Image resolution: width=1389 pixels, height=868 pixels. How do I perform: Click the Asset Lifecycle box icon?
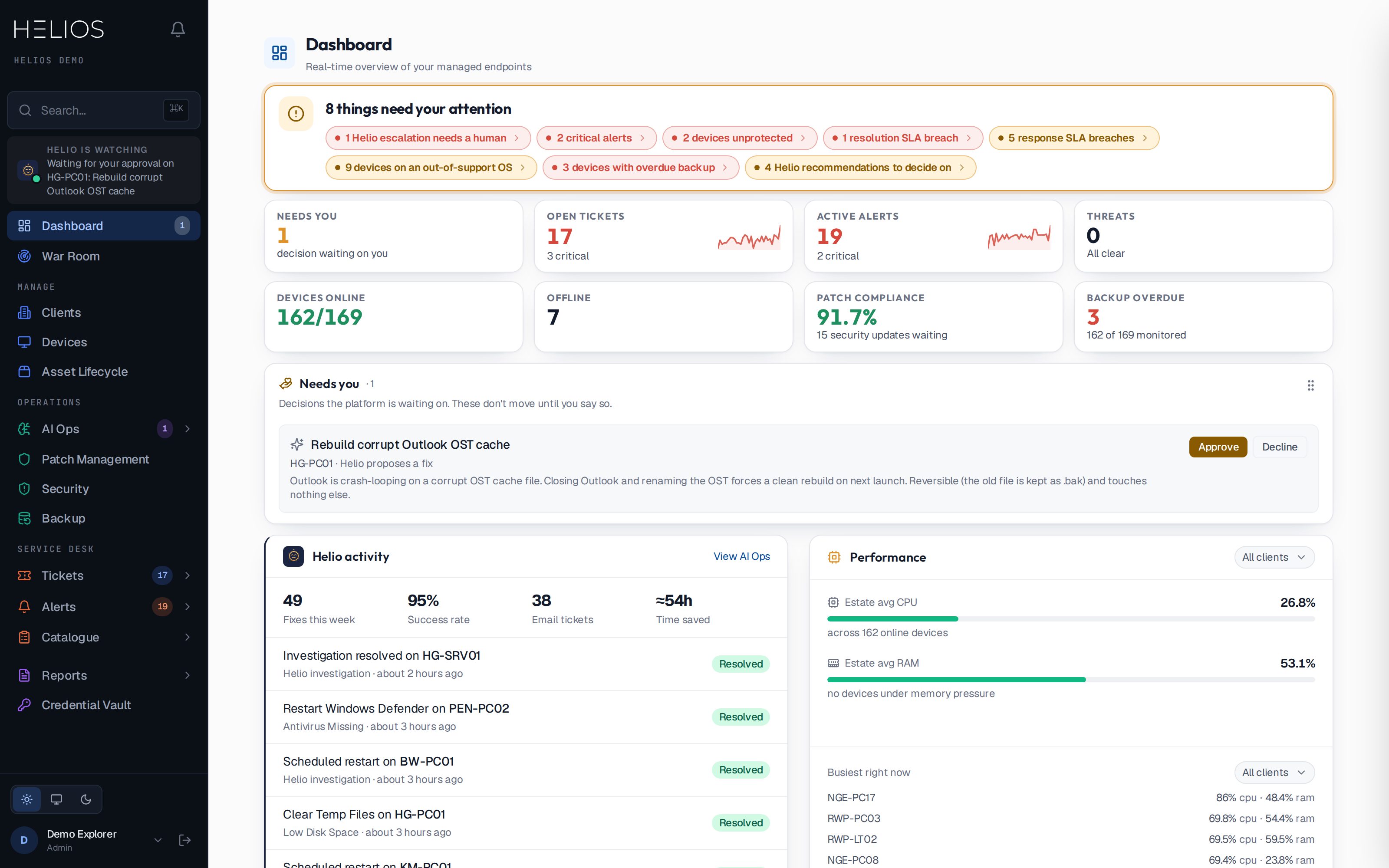(24, 372)
